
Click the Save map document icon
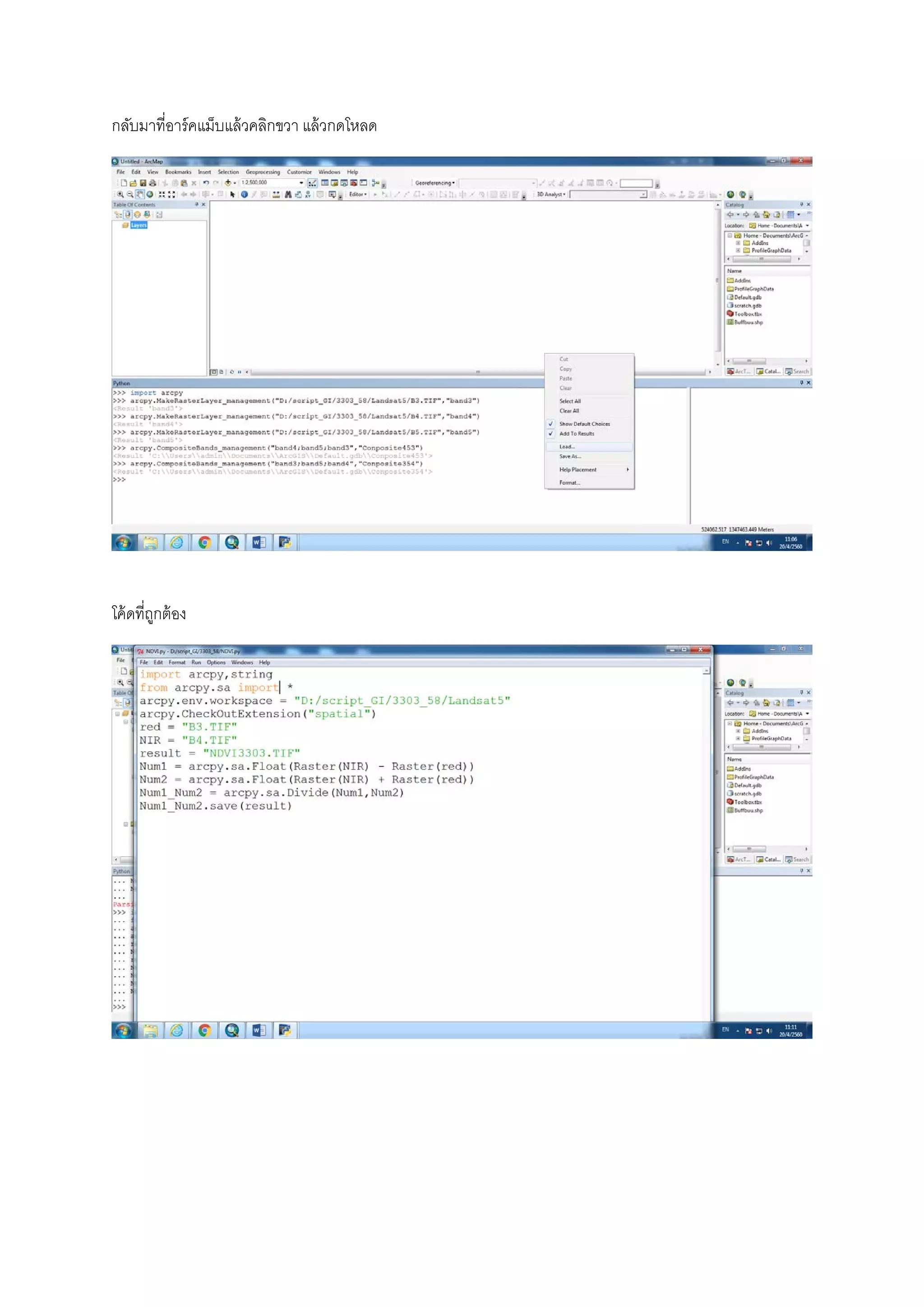coord(143,183)
